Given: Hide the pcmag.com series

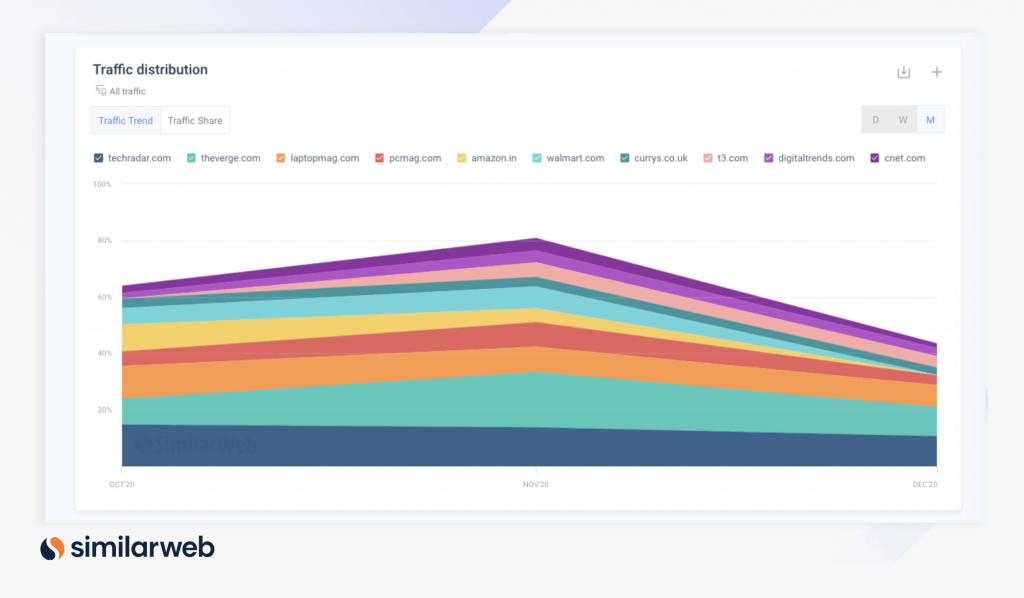Looking at the screenshot, I should pyautogui.click(x=380, y=158).
